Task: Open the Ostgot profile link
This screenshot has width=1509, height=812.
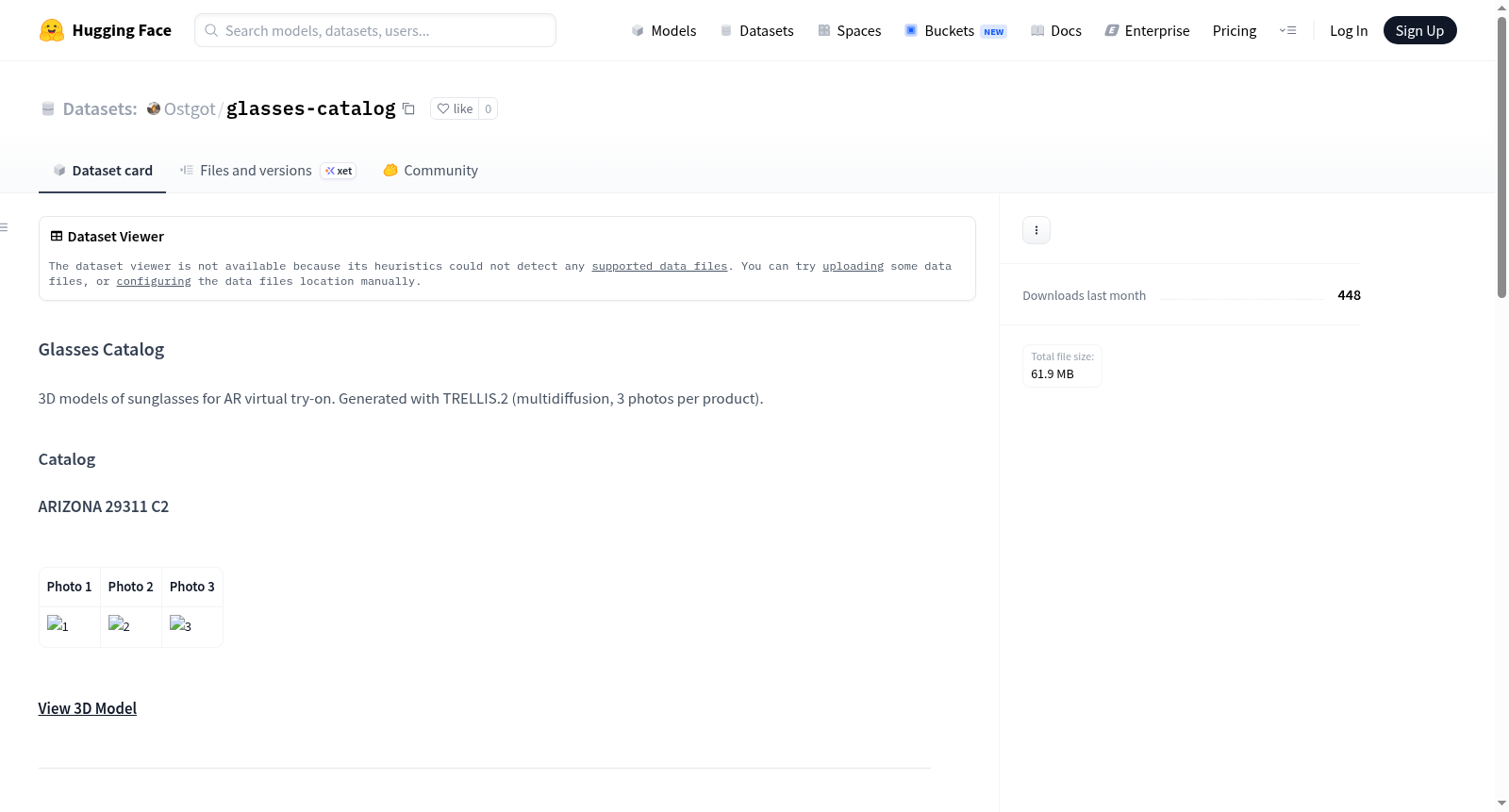Action: pos(190,108)
